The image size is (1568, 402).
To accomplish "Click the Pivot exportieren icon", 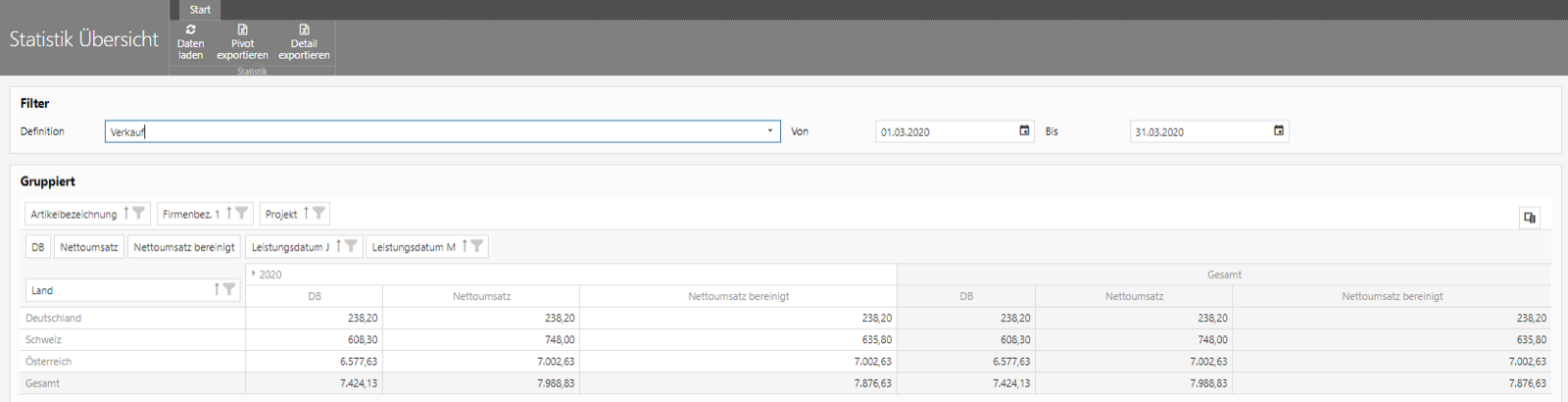I will [242, 29].
